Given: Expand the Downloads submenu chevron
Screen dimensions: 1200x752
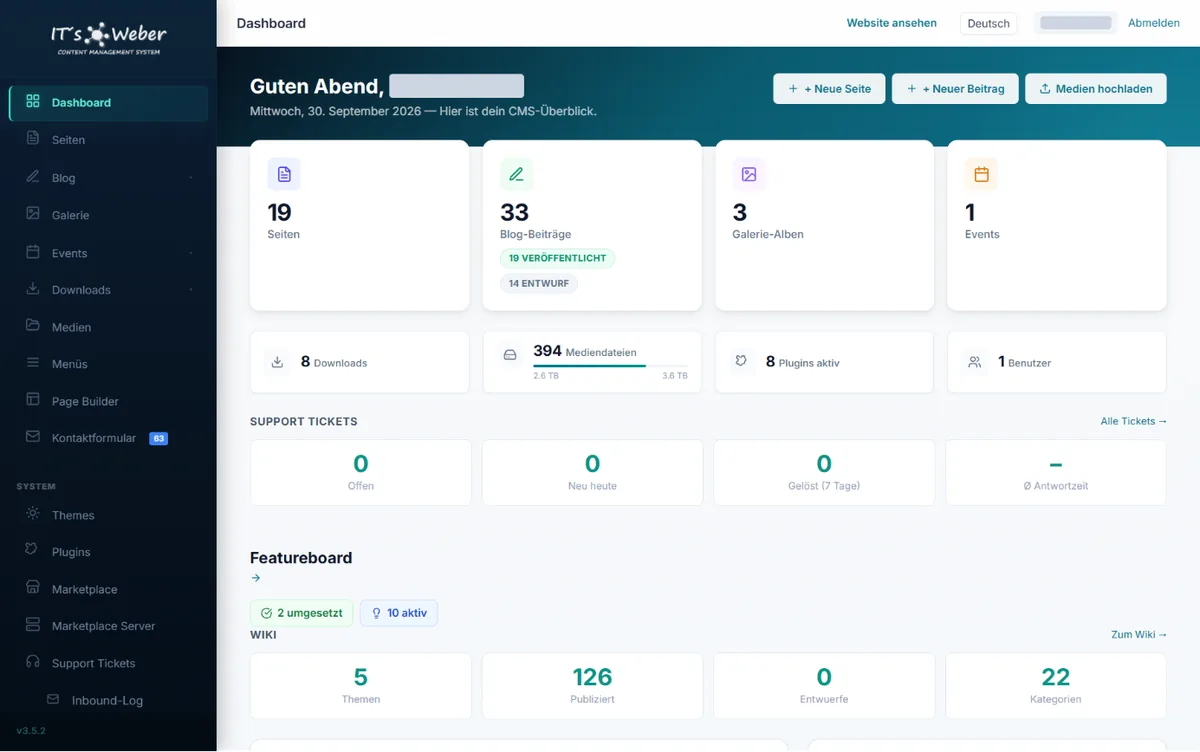Looking at the screenshot, I should tap(191, 290).
